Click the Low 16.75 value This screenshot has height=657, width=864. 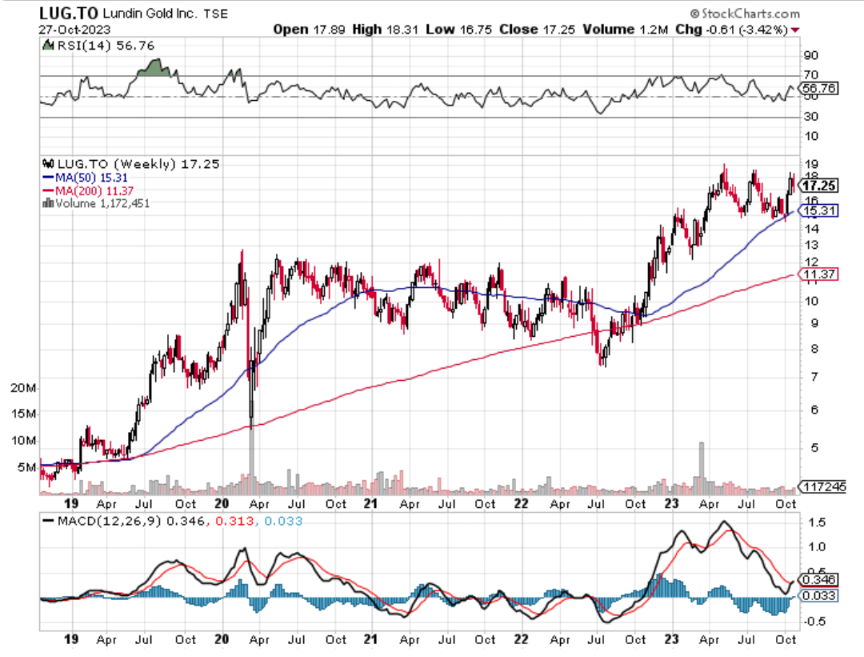458,29
